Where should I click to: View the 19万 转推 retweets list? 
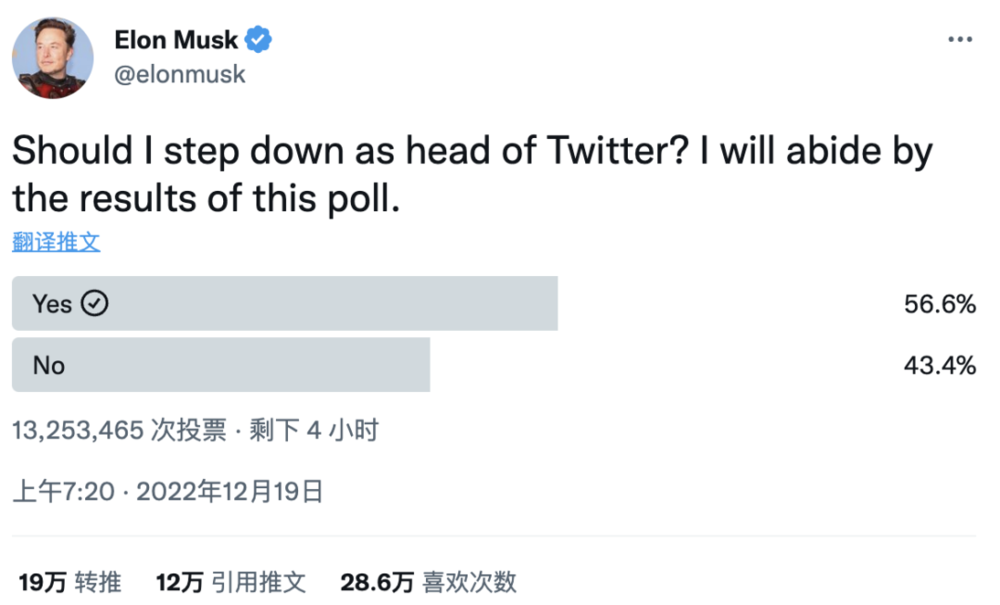coord(70,582)
